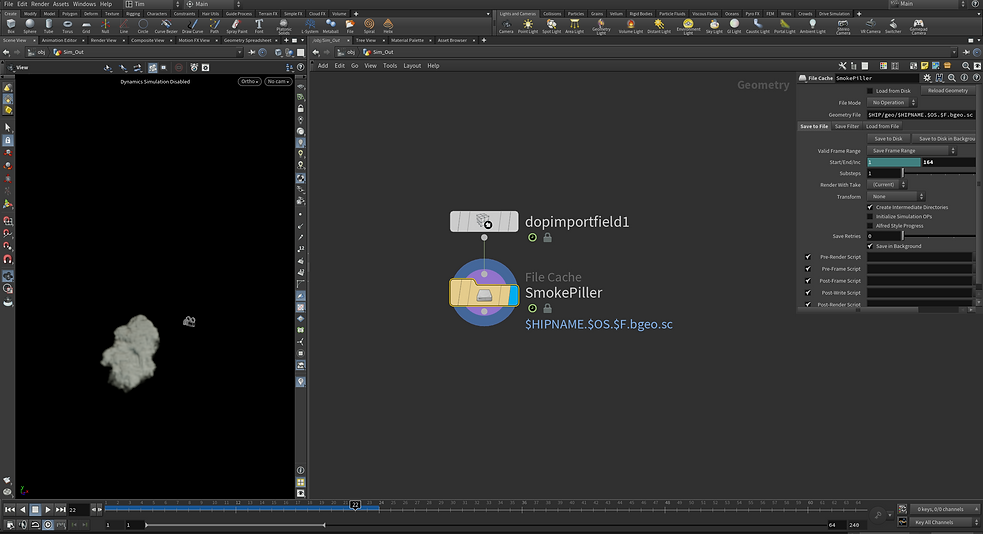Add a Point Light from the shelf

(x=528, y=26)
